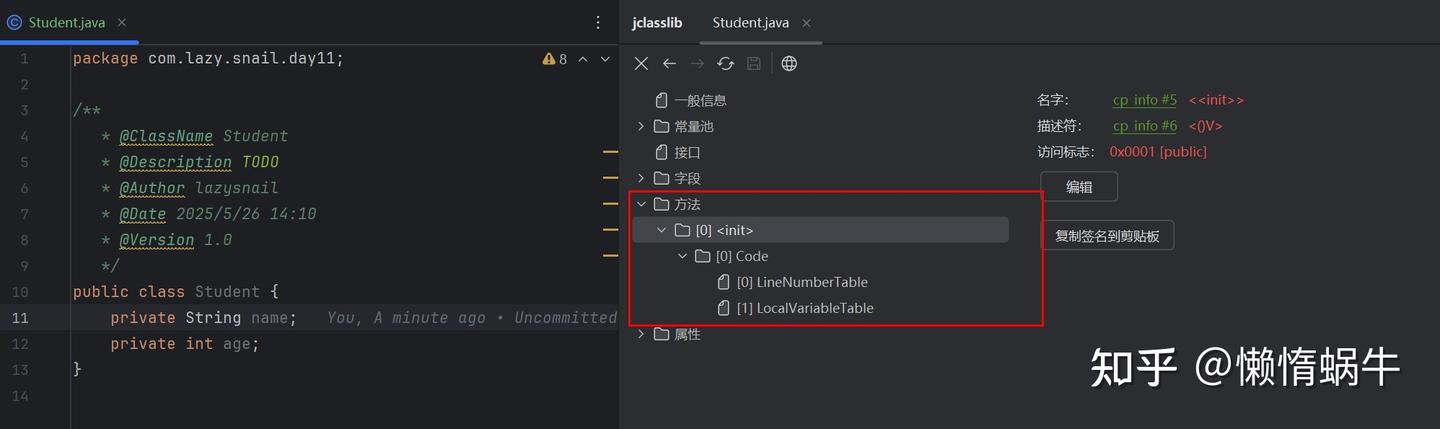Jump to previous highlighted problem up arrow
Screen dimensions: 1440x429
click(584, 59)
